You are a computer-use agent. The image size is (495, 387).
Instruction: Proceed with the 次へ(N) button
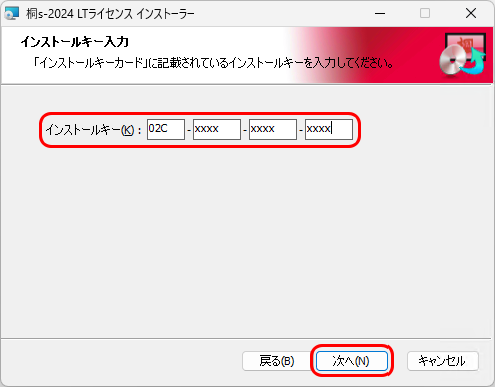tap(352, 361)
